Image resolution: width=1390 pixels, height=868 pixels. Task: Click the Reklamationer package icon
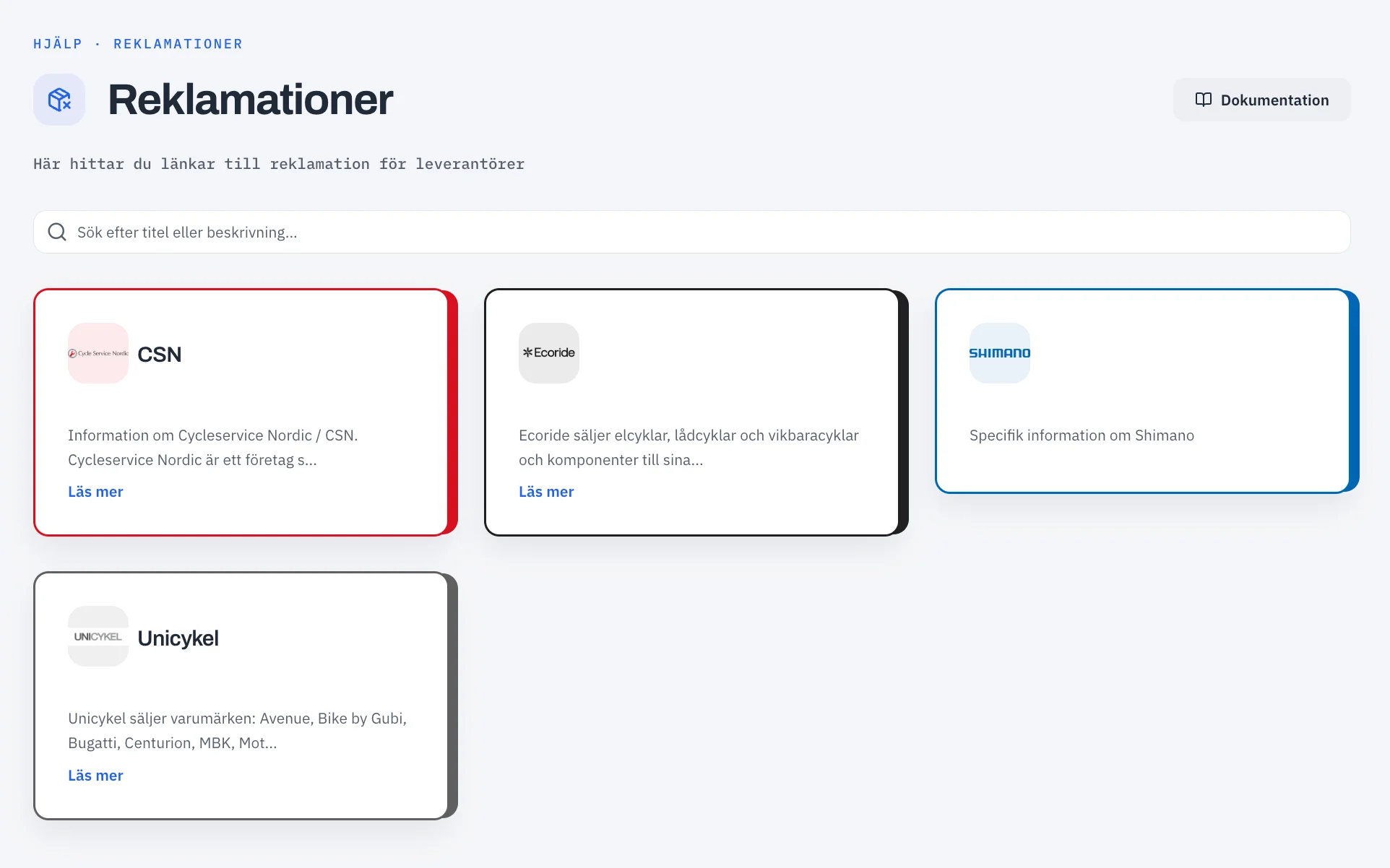click(59, 100)
